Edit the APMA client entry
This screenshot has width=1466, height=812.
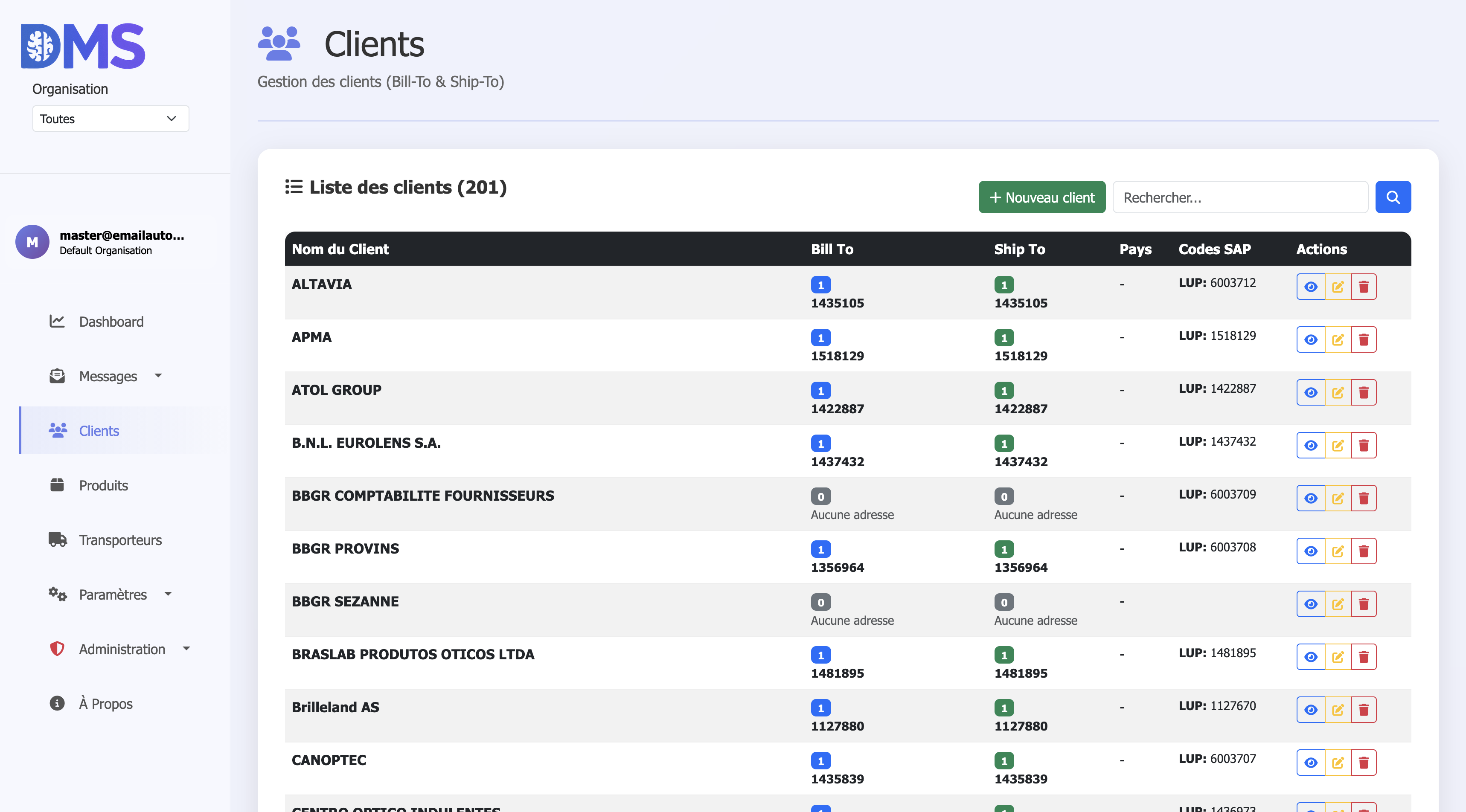click(x=1338, y=340)
